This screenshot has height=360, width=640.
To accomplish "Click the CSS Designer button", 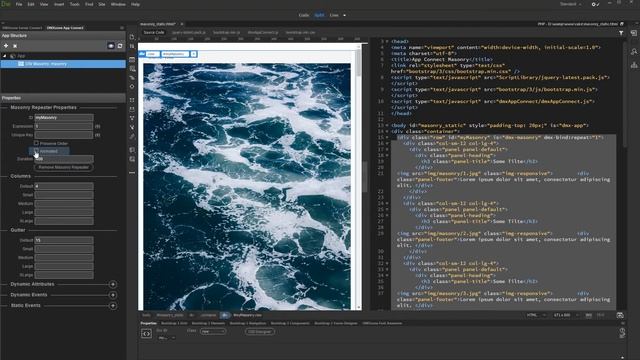I will 260,331.
